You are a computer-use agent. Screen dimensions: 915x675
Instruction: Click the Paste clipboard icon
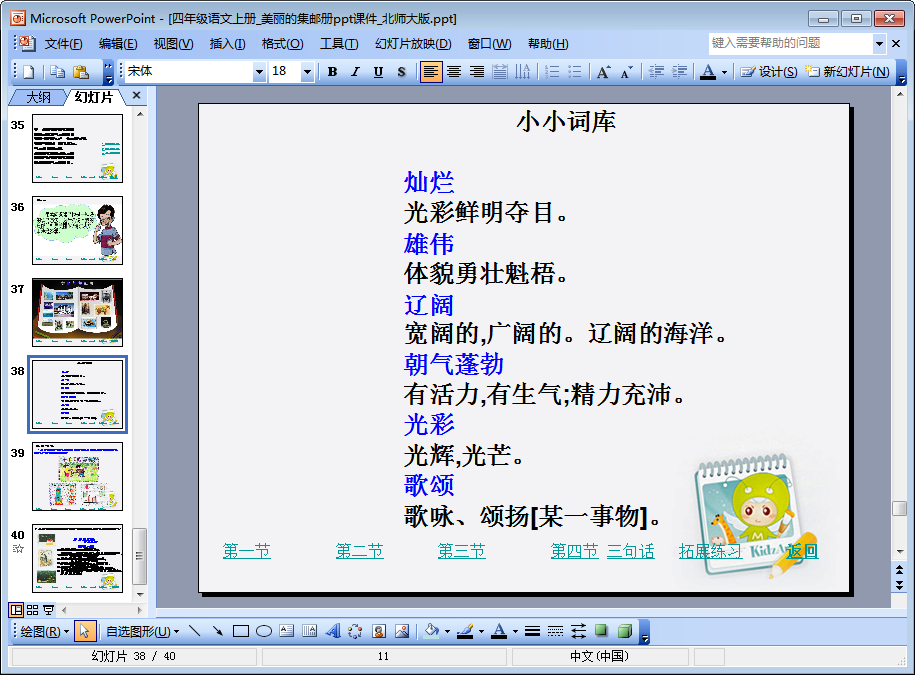[x=81, y=72]
